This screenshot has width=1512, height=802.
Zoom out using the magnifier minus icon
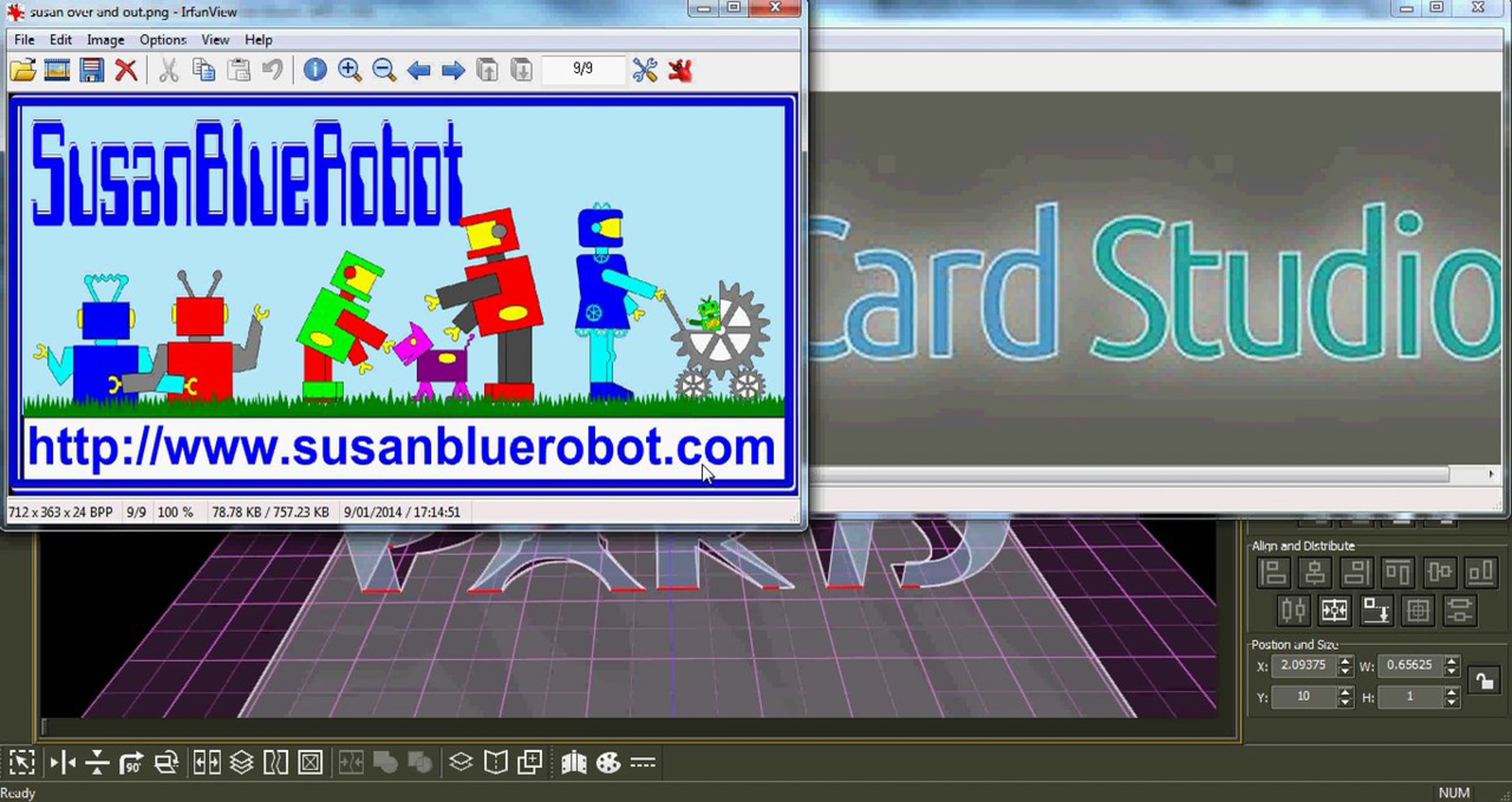(x=384, y=70)
